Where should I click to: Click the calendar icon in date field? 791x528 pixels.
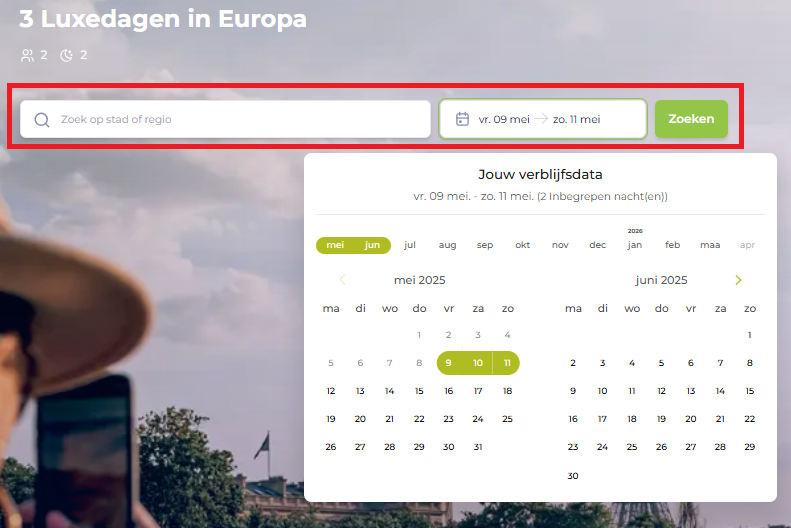coord(462,119)
